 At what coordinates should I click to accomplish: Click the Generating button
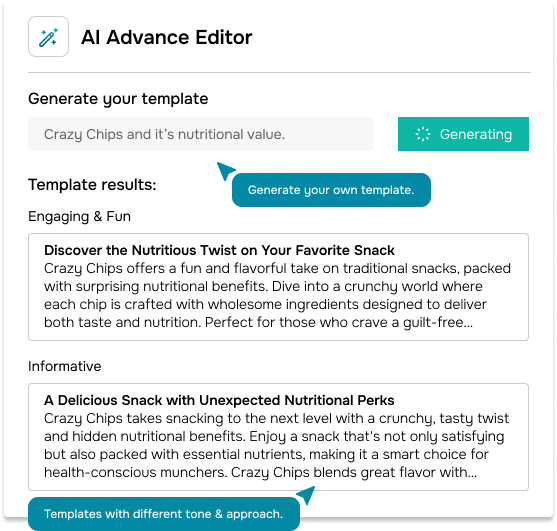(463, 134)
